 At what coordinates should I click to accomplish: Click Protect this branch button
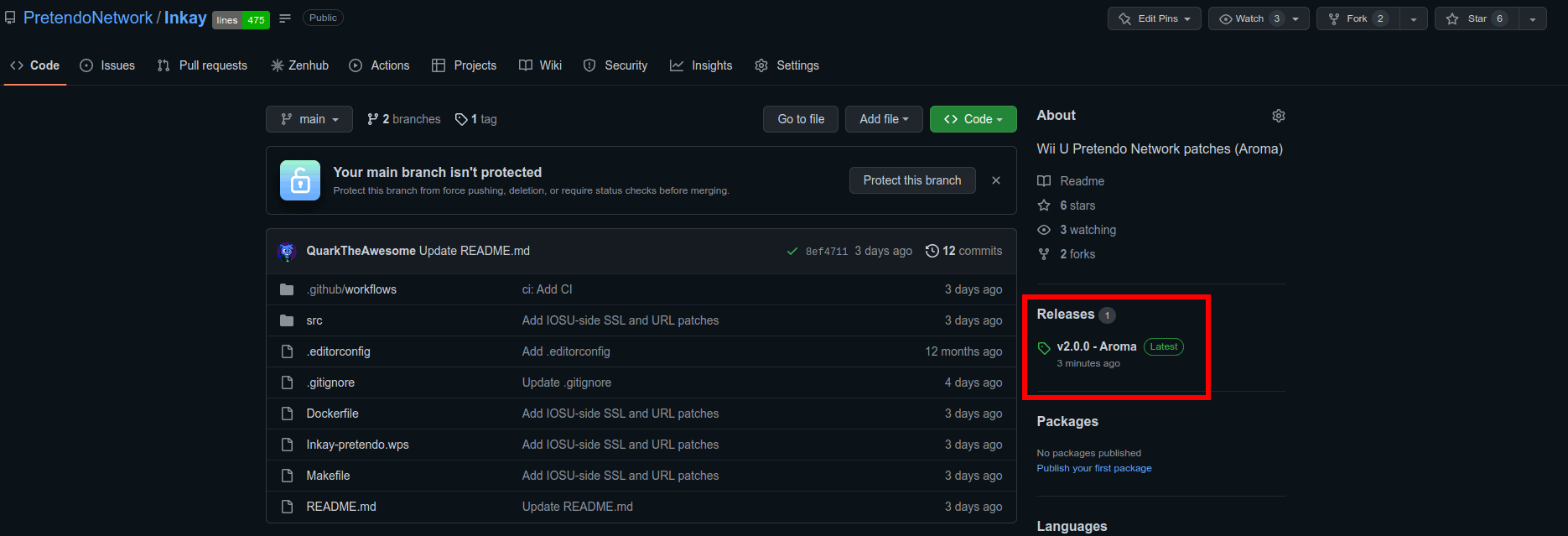click(x=912, y=180)
